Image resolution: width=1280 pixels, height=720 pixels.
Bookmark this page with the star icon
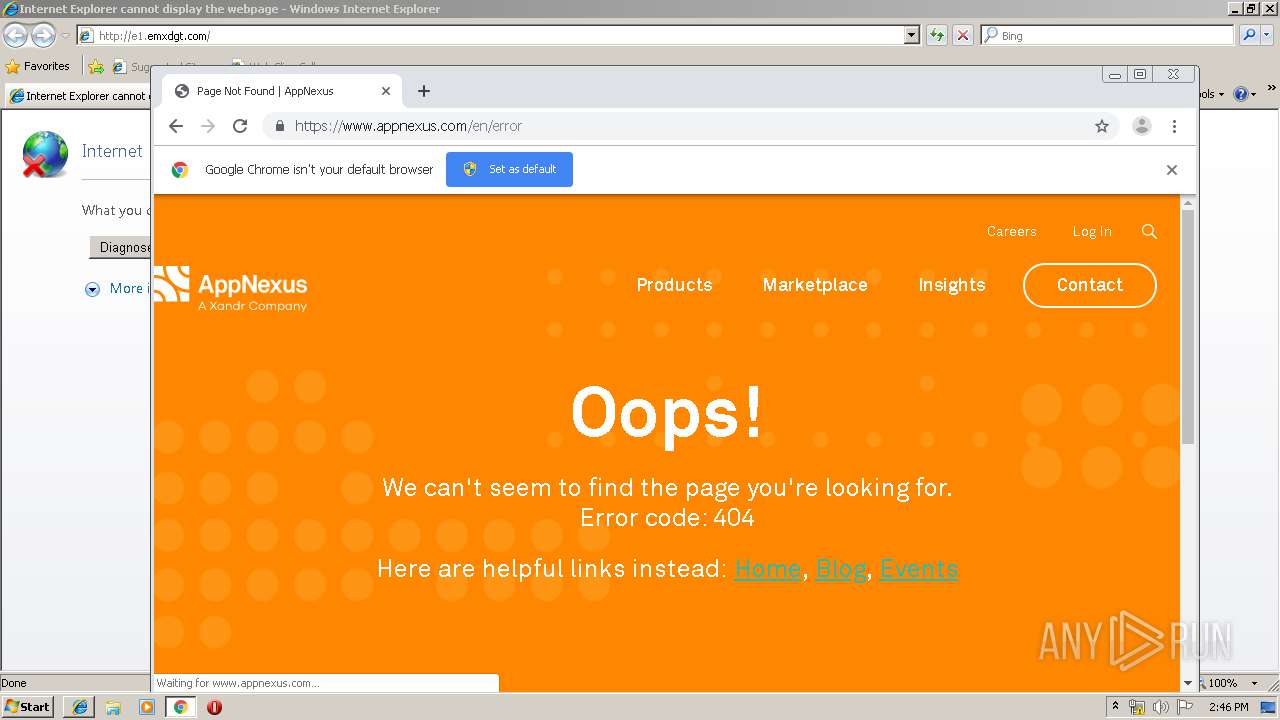tap(1102, 126)
